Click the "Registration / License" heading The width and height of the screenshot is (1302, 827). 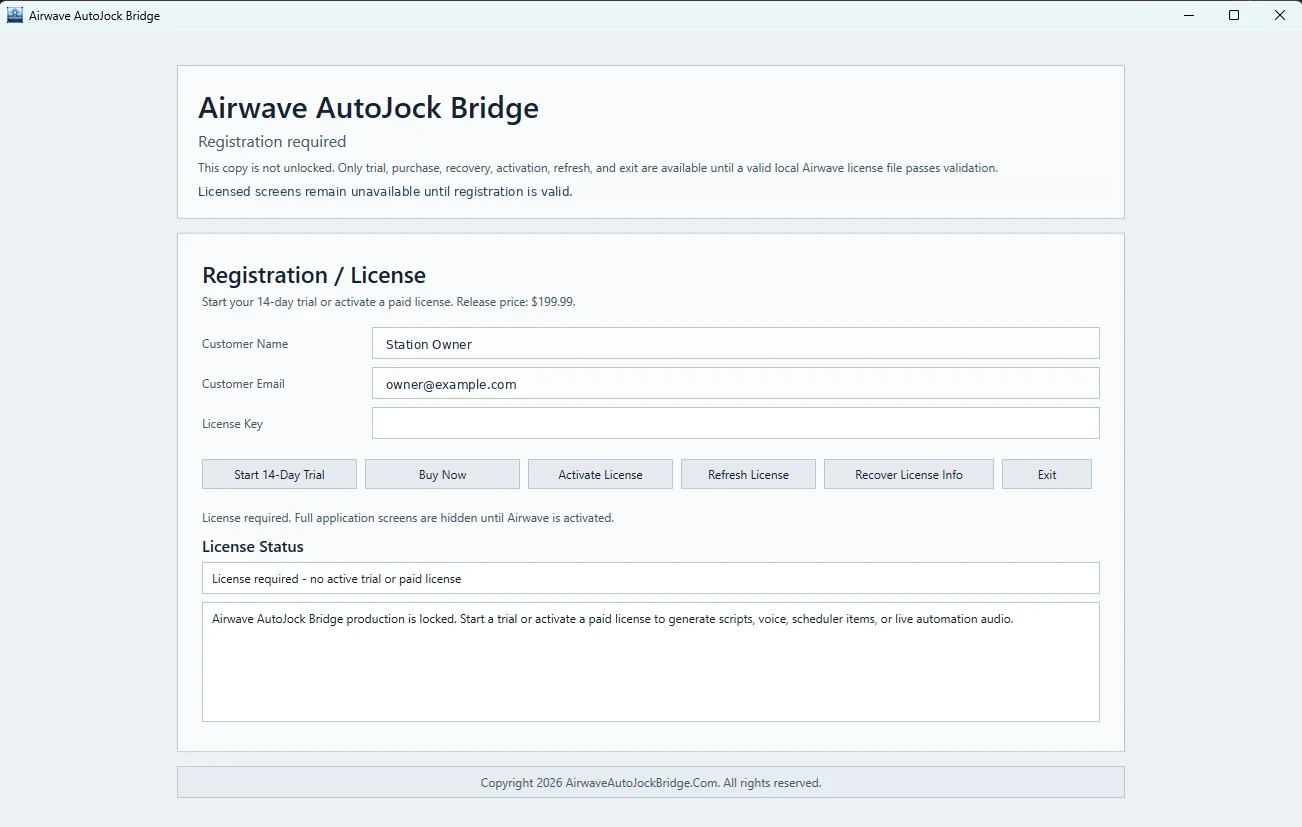pyautogui.click(x=314, y=275)
